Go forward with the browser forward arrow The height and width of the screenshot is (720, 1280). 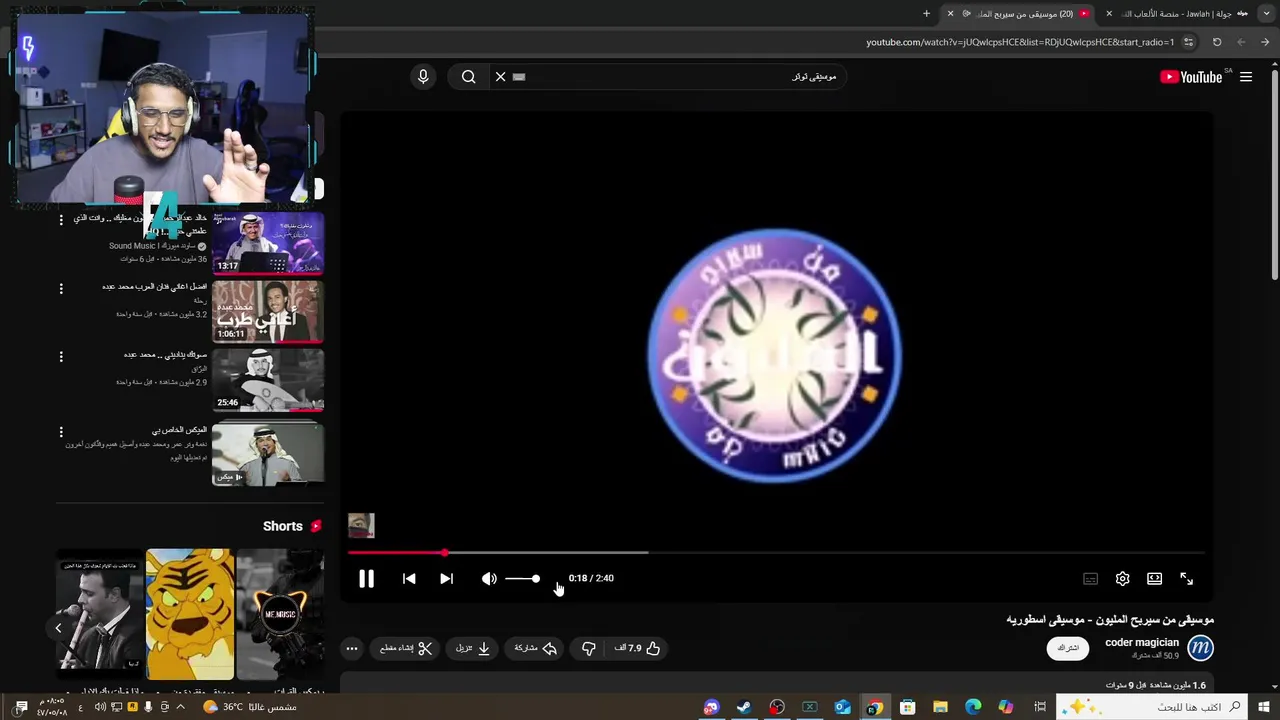point(1241,42)
